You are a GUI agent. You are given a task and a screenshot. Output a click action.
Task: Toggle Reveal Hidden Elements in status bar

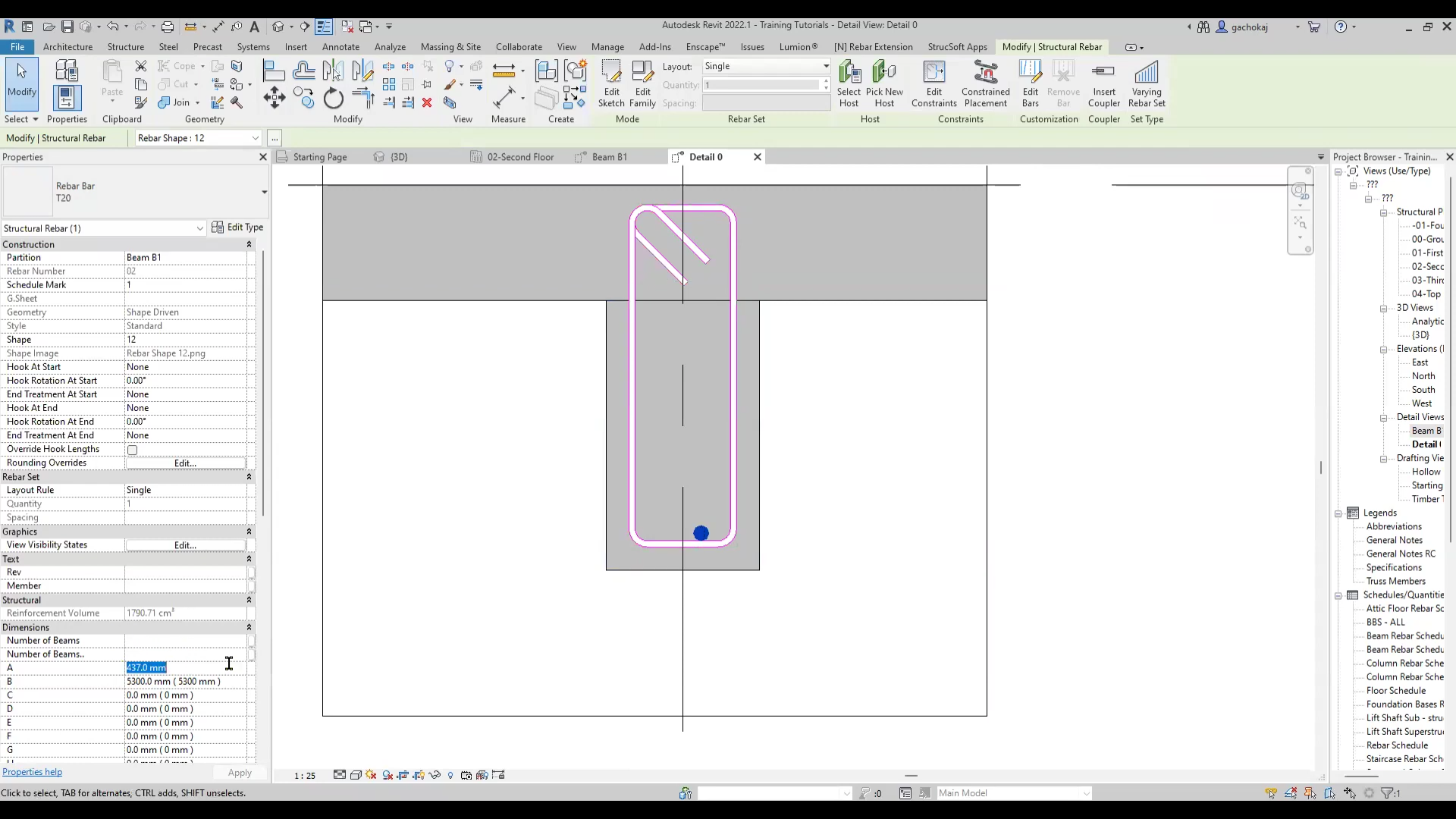click(450, 775)
